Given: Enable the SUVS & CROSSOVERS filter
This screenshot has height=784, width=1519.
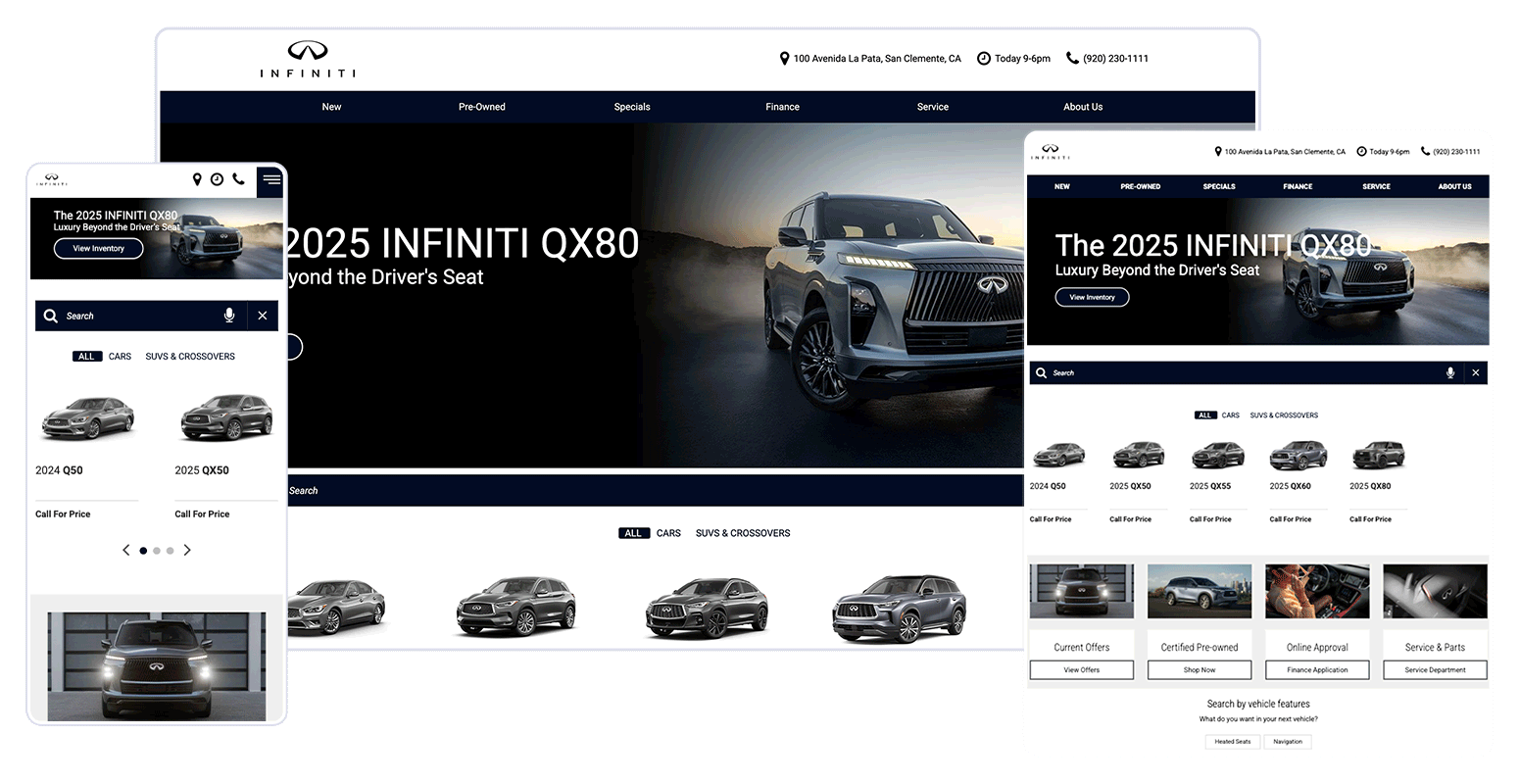Looking at the screenshot, I should point(189,356).
